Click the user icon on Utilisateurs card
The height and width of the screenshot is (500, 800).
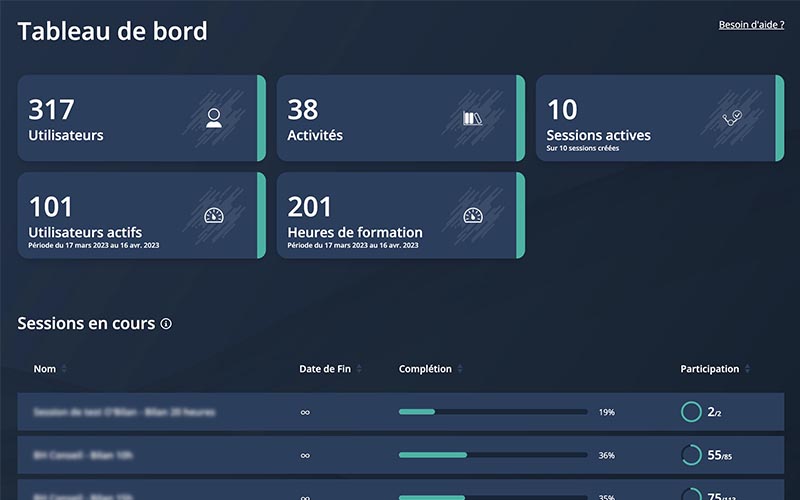[x=214, y=118]
